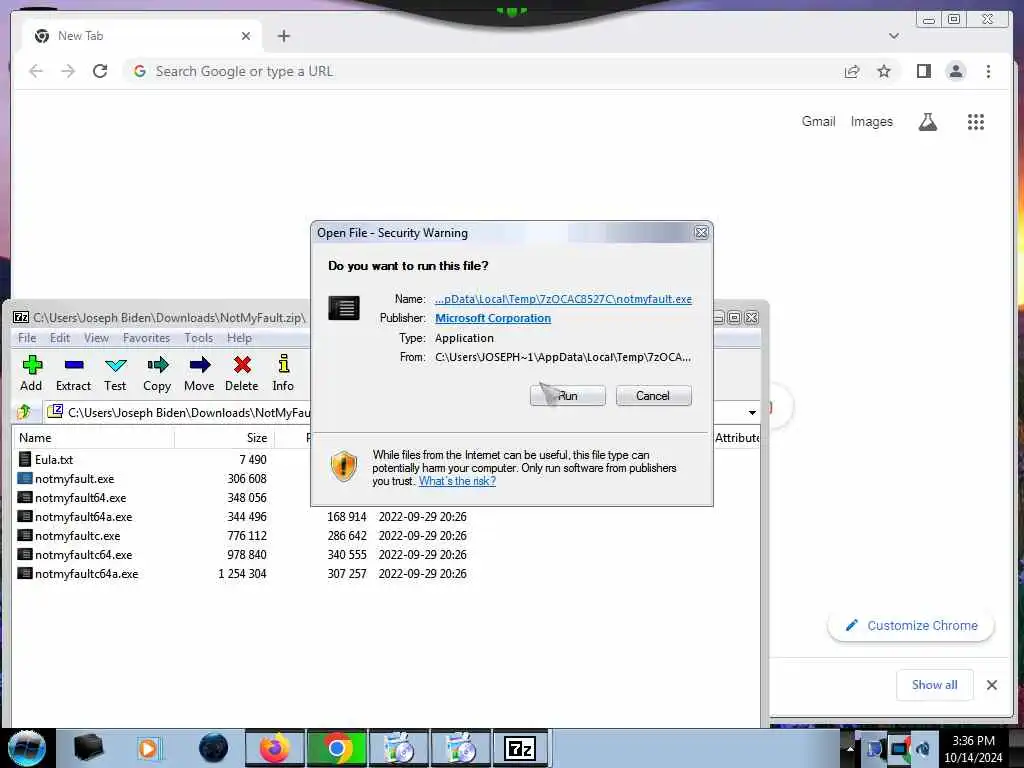This screenshot has width=1024, height=768.
Task: Dismiss the Chrome downloads bar
Action: click(992, 685)
